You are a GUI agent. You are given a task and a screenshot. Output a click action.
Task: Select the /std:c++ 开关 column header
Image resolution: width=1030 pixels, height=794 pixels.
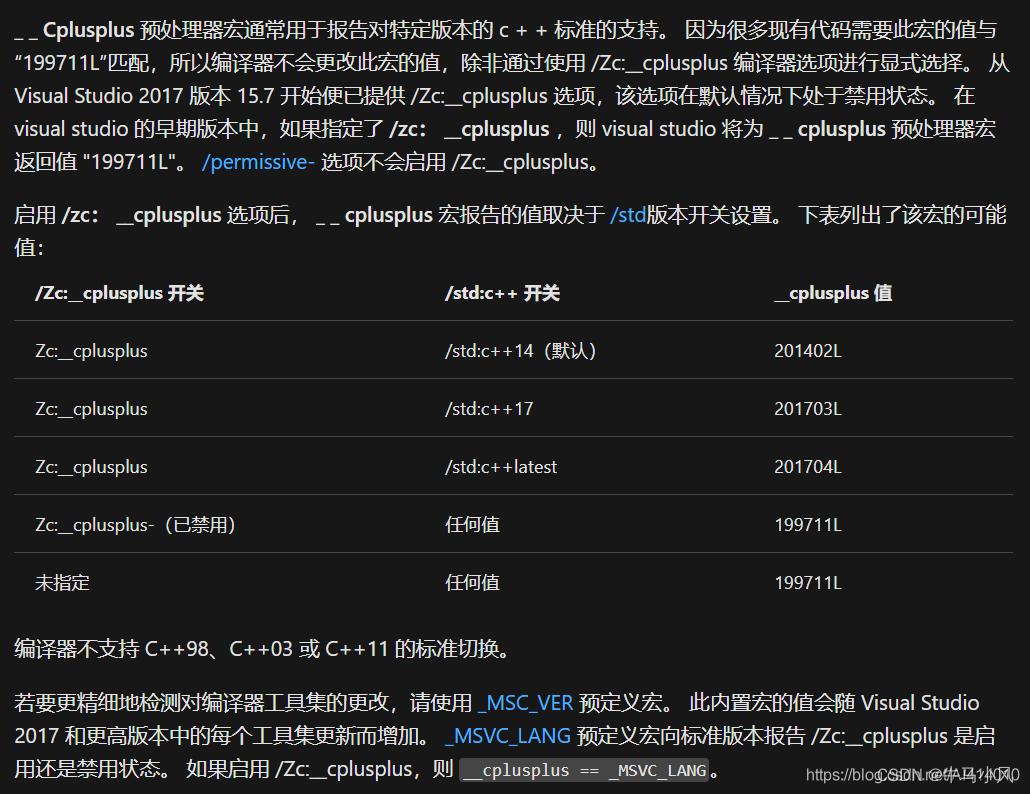pos(501,293)
